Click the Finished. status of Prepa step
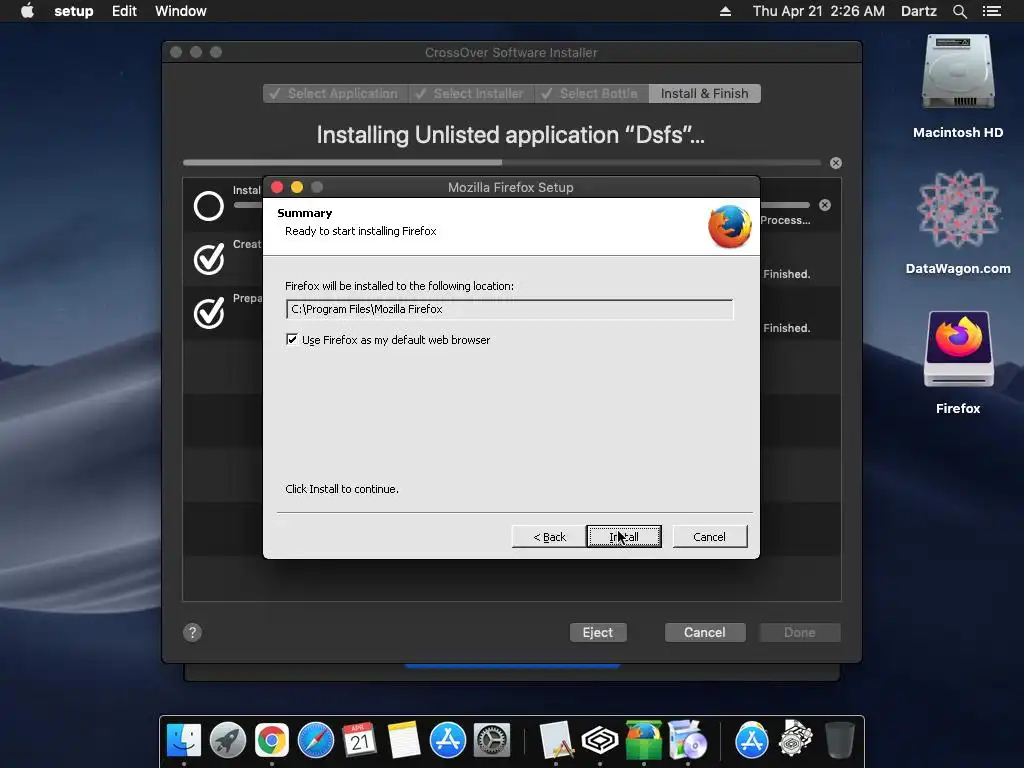The width and height of the screenshot is (1024, 768). (x=787, y=328)
